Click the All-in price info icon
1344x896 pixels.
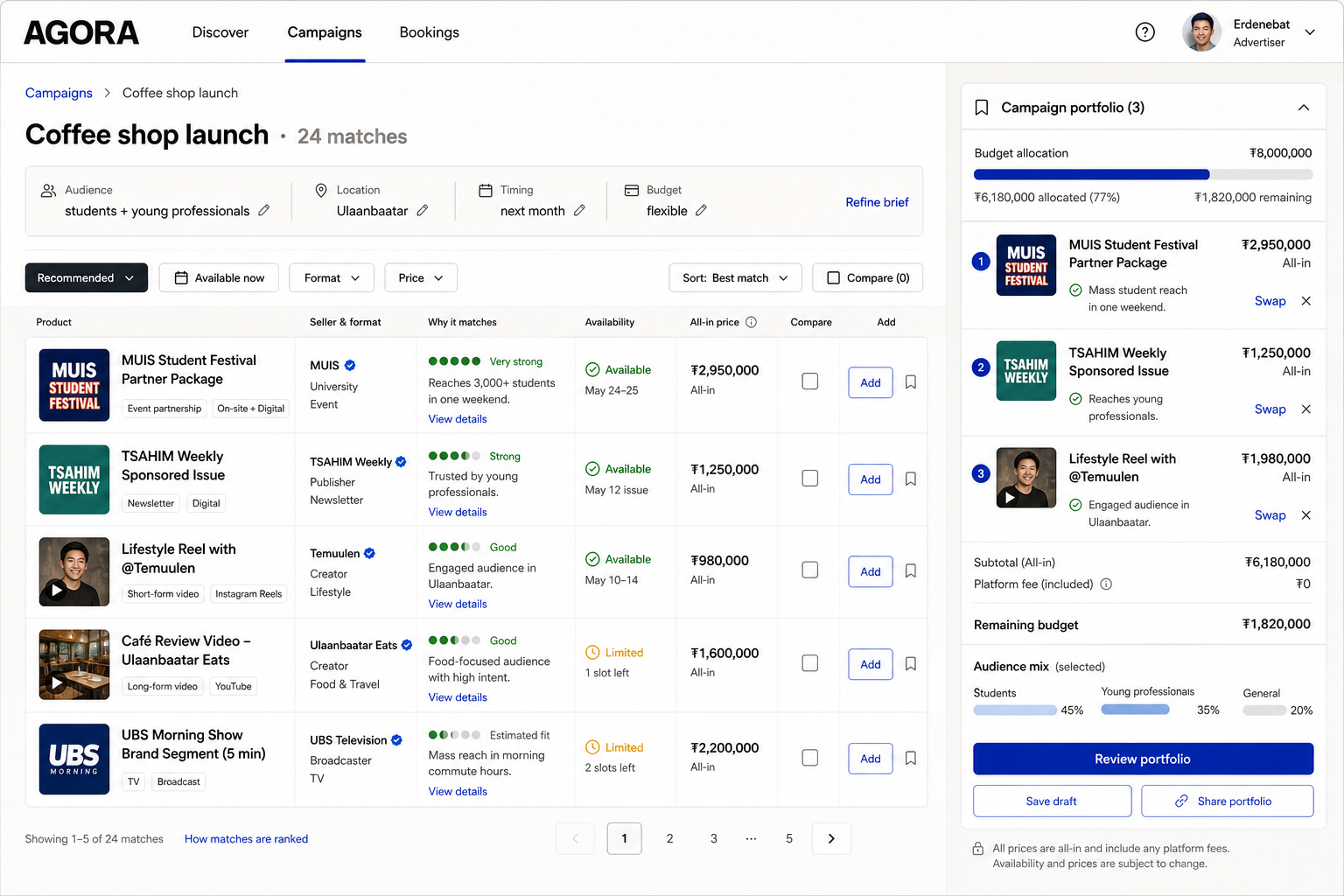pyautogui.click(x=751, y=322)
